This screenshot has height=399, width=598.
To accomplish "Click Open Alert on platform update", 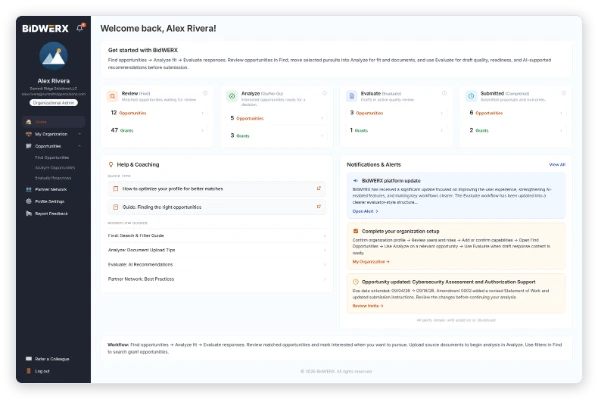I will pos(365,211).
